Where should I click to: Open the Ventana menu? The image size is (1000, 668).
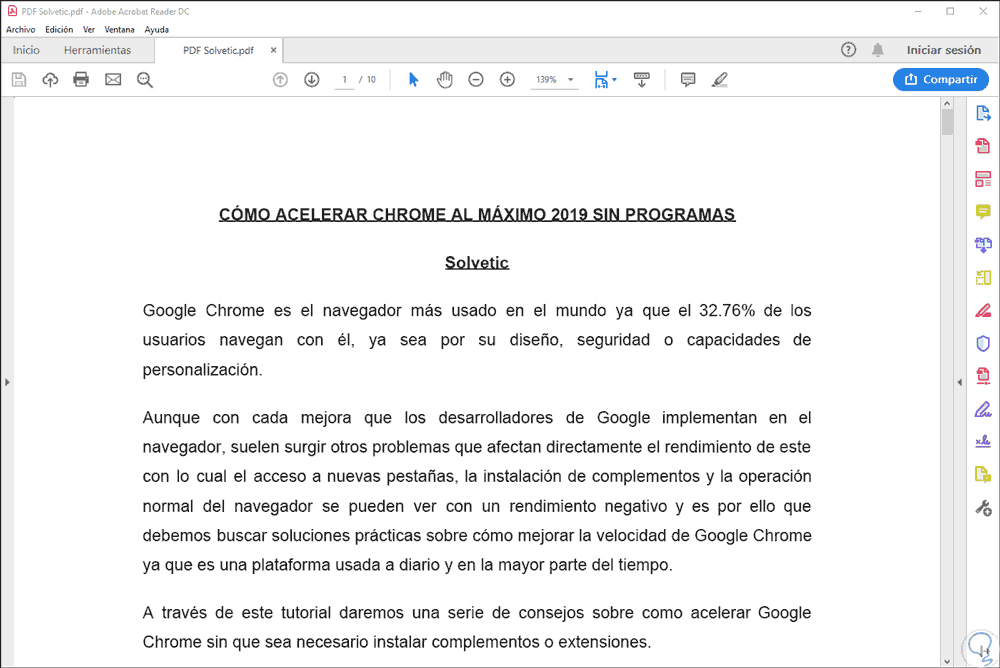click(x=119, y=29)
